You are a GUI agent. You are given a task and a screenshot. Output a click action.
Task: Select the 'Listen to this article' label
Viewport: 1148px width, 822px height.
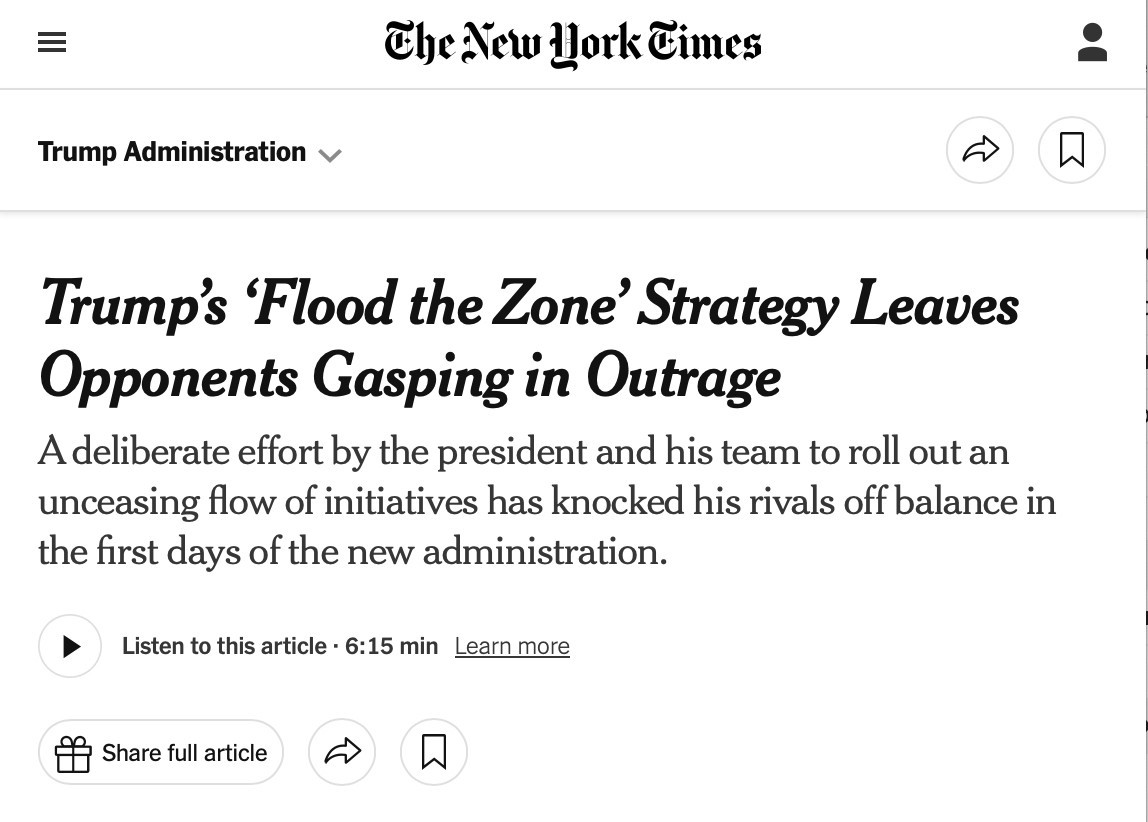[x=224, y=646]
